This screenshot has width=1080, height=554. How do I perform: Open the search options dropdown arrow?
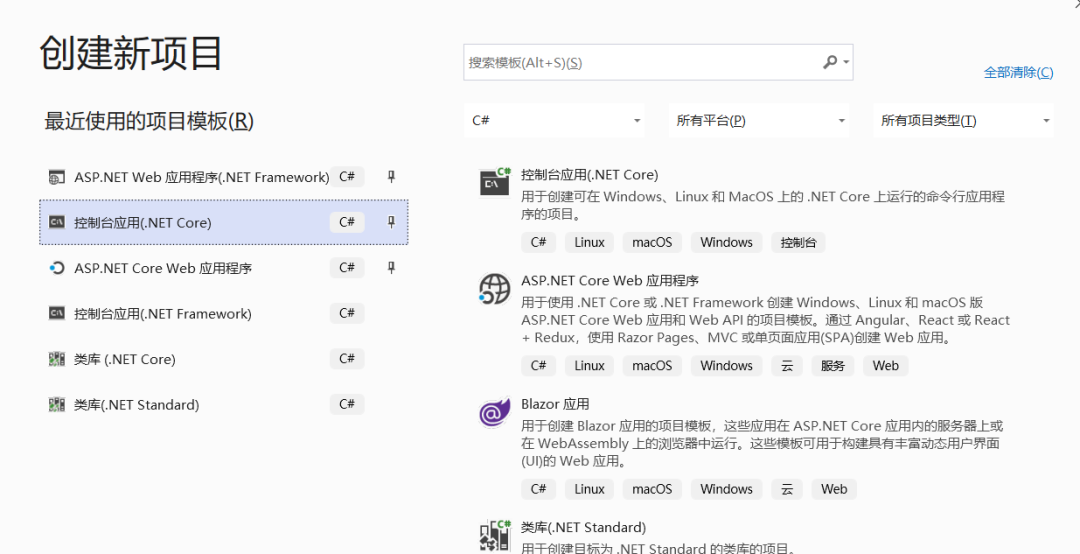click(x=846, y=63)
